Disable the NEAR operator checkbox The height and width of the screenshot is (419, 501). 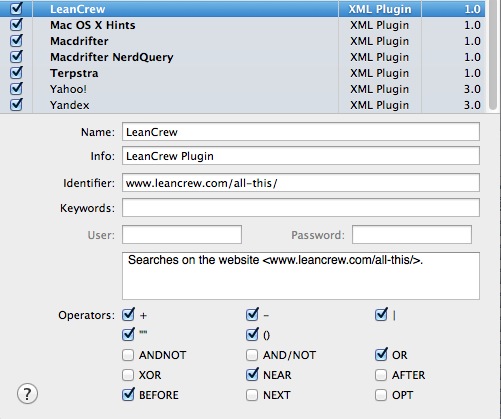[252, 375]
